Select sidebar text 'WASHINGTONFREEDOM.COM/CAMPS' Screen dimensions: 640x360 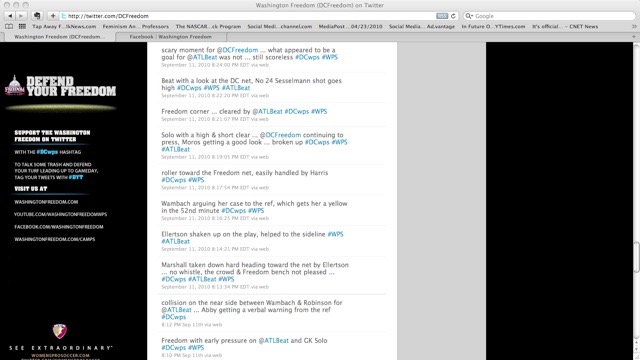pyautogui.click(x=55, y=239)
